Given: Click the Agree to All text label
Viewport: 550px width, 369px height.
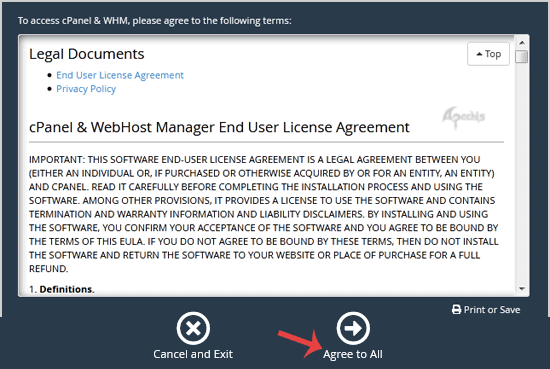Looking at the screenshot, I should click(x=353, y=354).
